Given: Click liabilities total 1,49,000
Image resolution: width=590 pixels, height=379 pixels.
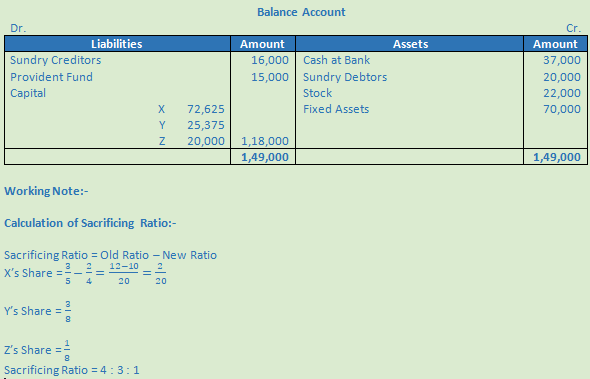Looking at the screenshot, I should point(265,157).
